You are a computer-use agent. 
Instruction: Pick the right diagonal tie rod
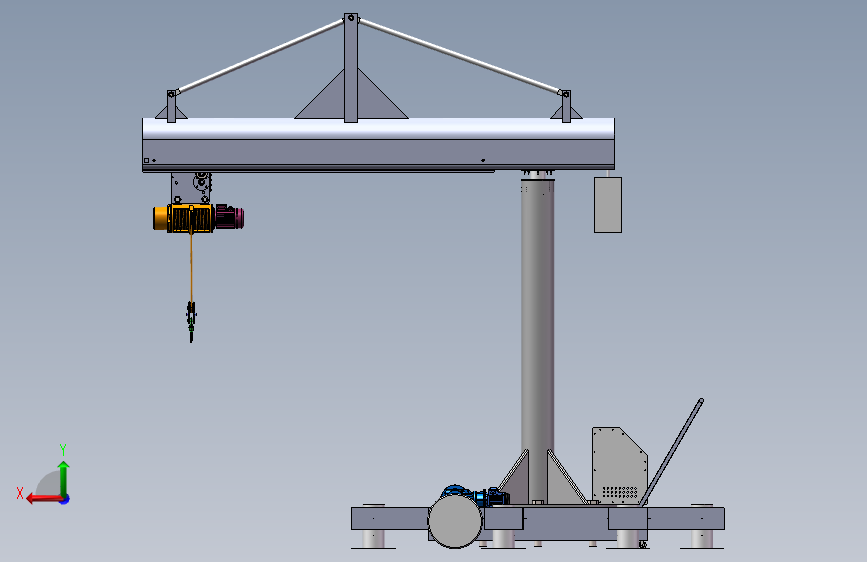coord(460,56)
